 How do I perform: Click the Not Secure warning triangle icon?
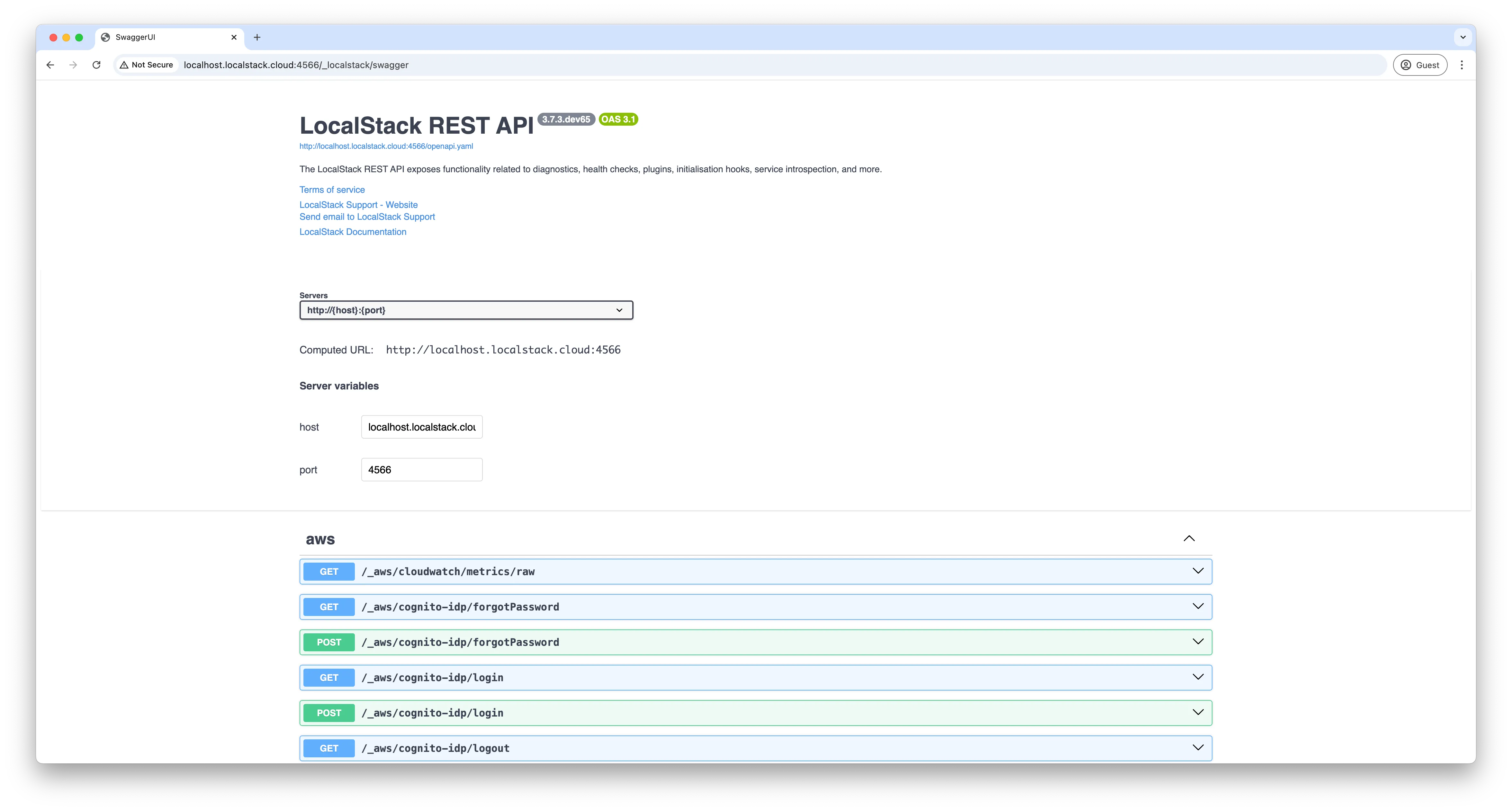point(124,65)
